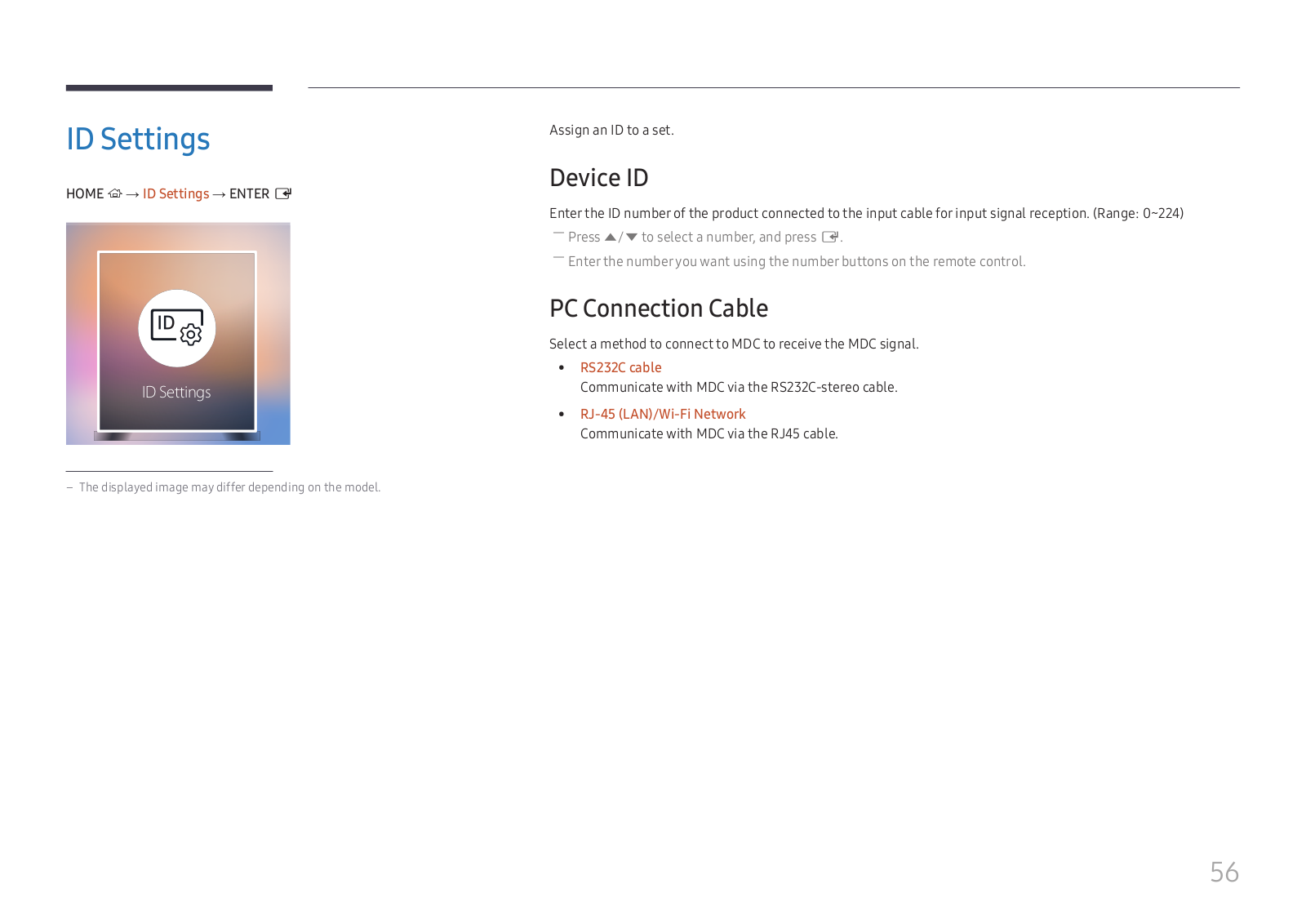Click the down arrow triangle icon
This screenshot has height=924, width=1306.
click(632, 237)
